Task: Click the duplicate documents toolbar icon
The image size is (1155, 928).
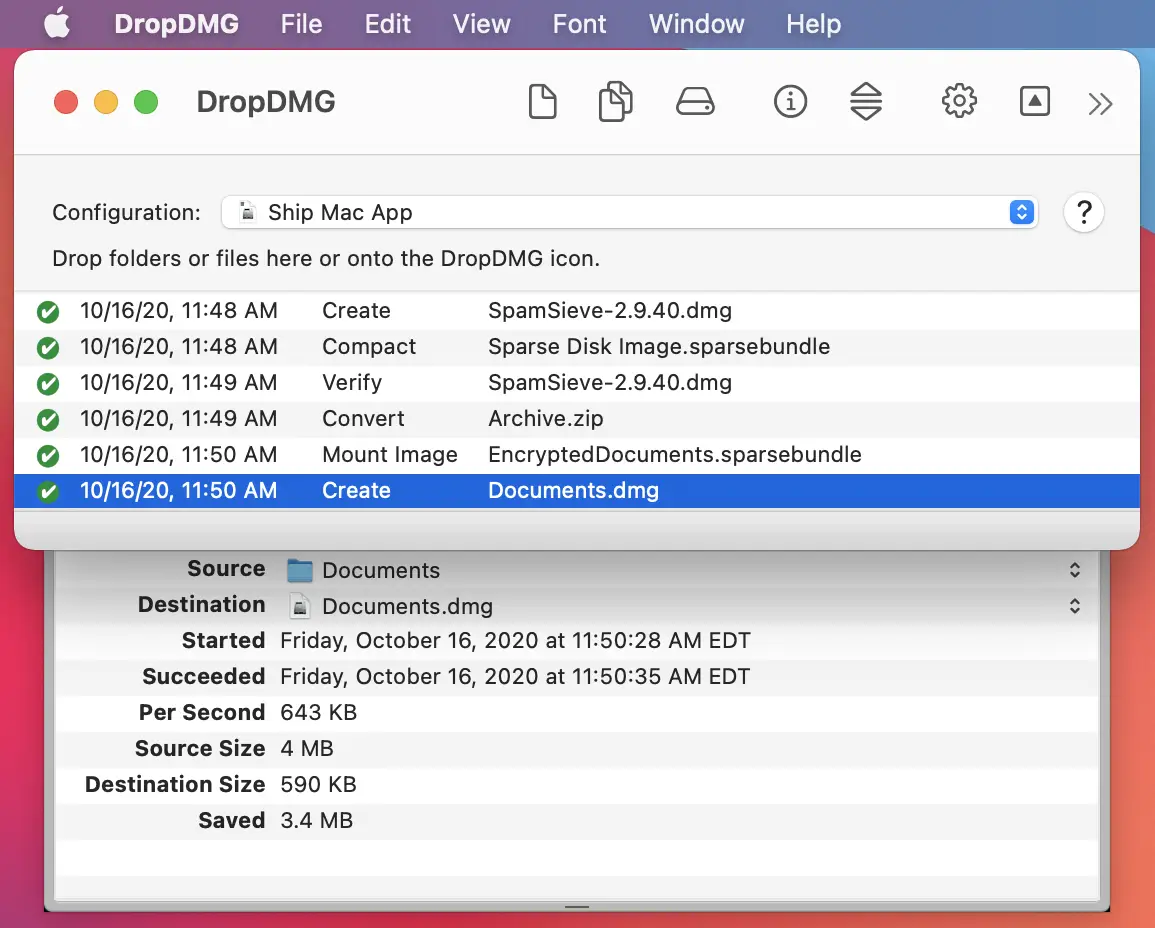Action: 615,102
